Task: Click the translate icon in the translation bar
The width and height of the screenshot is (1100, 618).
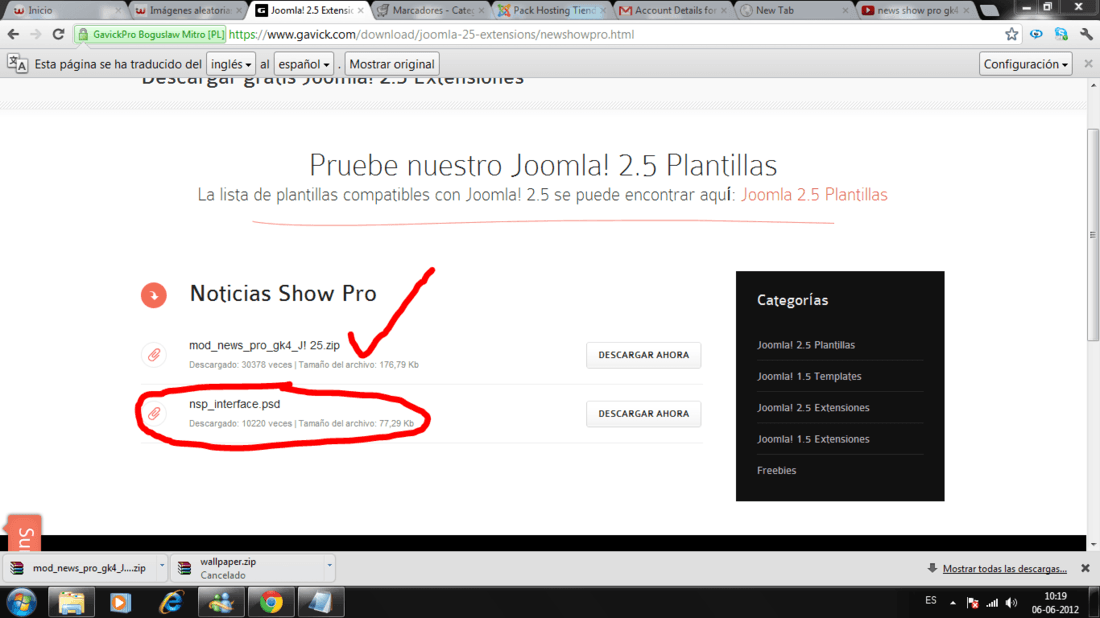Action: [18, 64]
